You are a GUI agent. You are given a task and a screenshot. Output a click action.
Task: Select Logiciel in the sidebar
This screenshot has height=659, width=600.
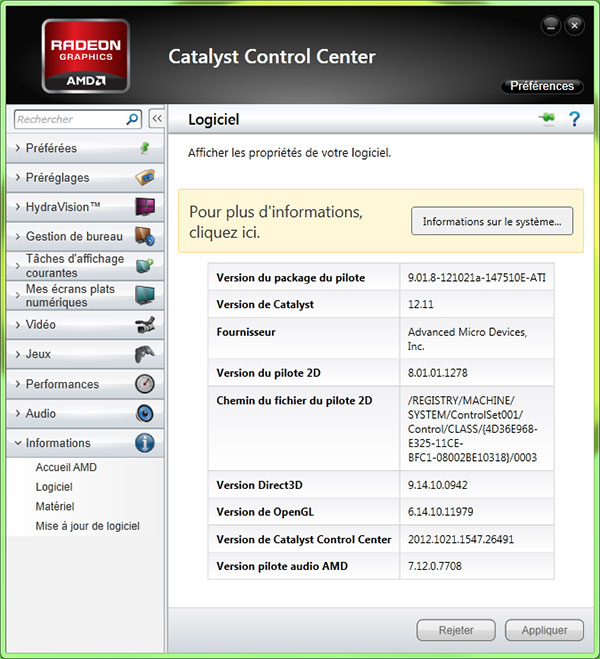[x=54, y=487]
